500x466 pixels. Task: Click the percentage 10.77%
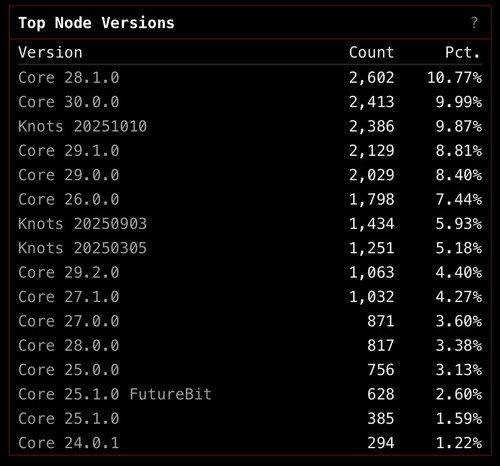454,78
